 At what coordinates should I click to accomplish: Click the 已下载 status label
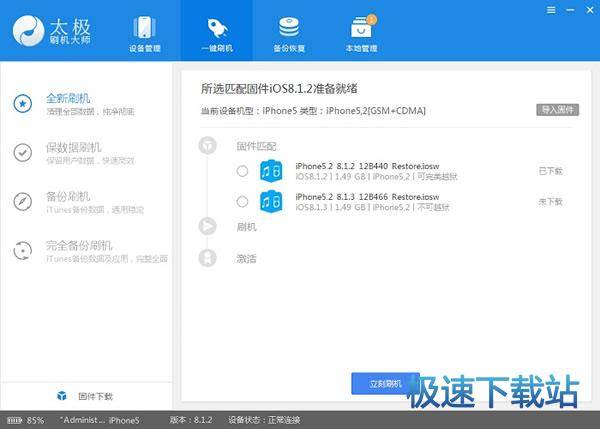click(x=551, y=171)
